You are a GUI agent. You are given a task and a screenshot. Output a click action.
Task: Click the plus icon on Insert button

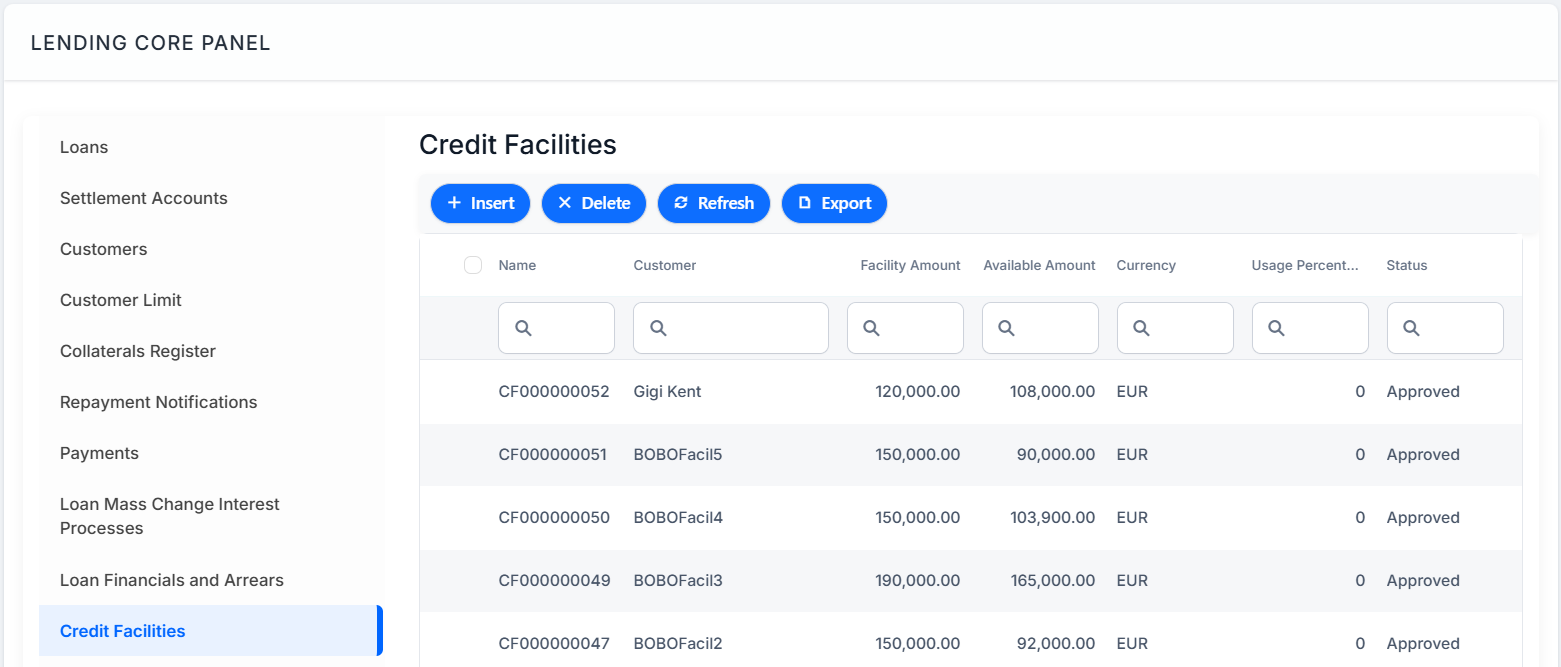pyautogui.click(x=454, y=203)
